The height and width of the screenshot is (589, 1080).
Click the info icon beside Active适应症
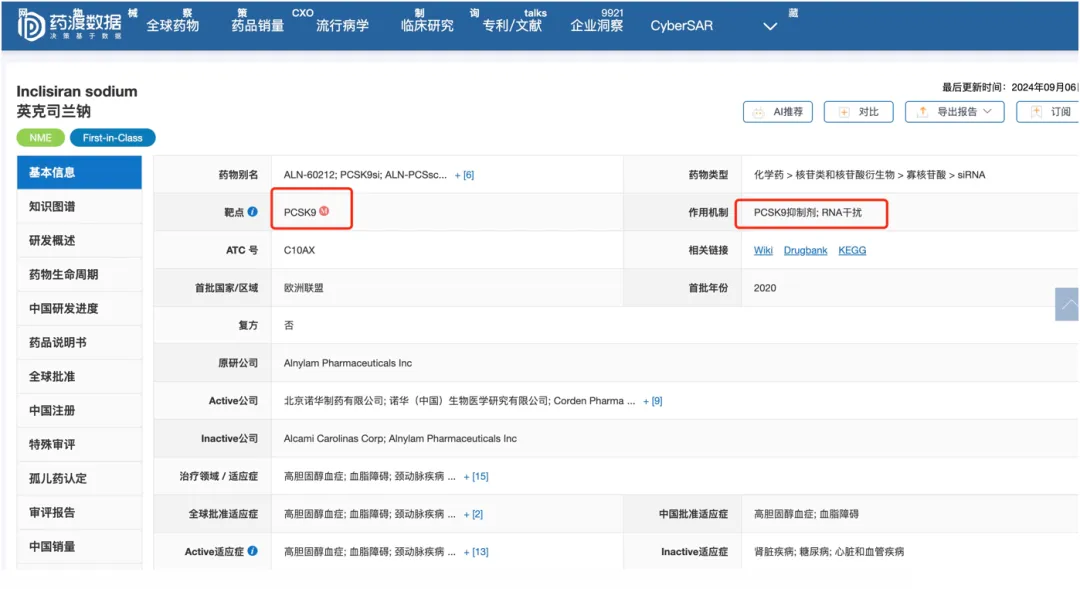[x=252, y=551]
